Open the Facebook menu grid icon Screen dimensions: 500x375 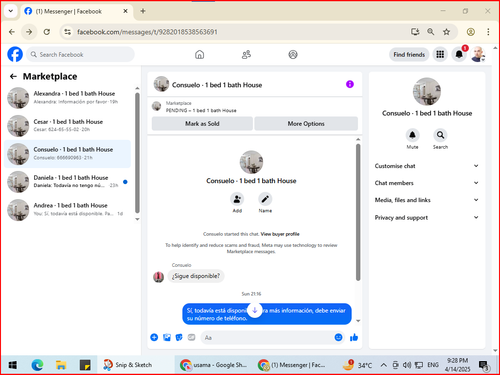pos(440,54)
